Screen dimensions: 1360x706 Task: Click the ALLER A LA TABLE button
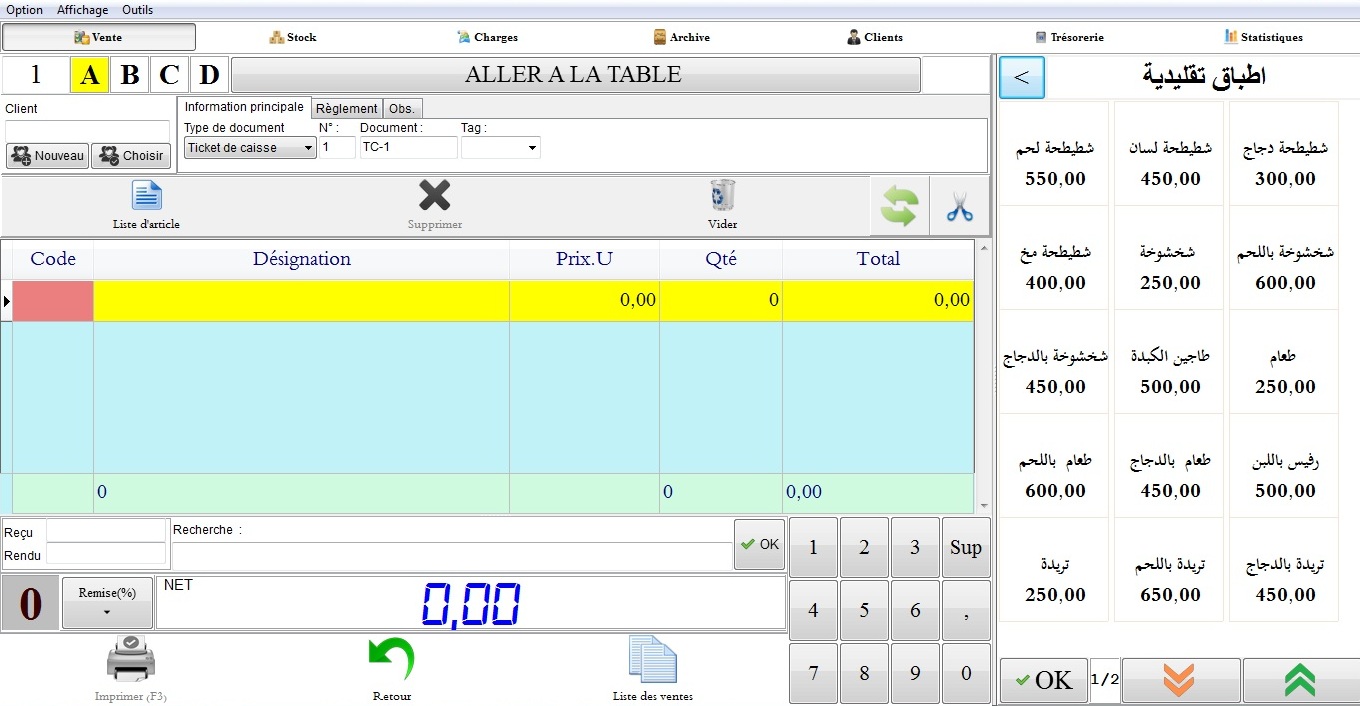[x=574, y=75]
